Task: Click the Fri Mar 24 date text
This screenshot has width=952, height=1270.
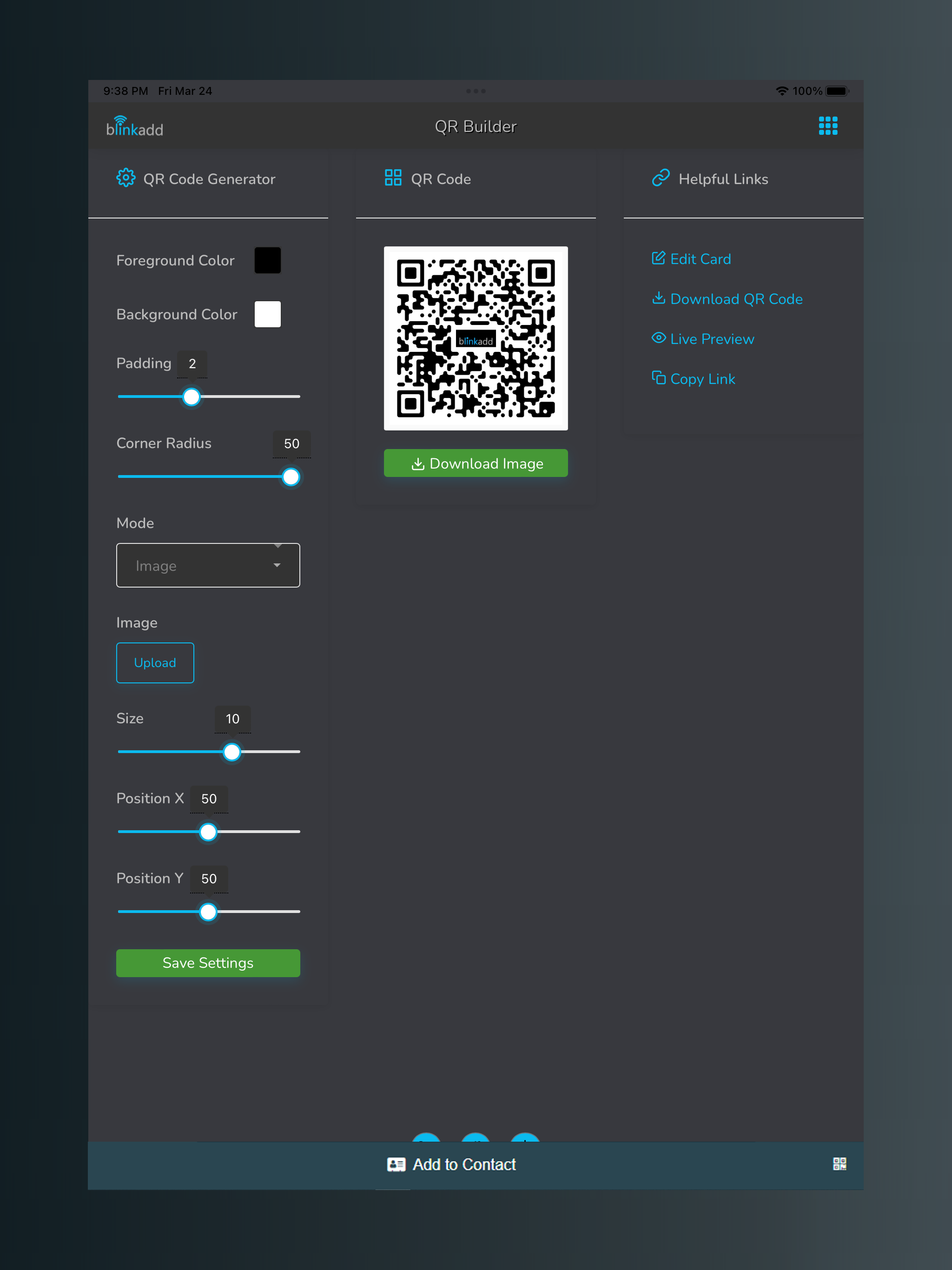Action: [x=185, y=91]
